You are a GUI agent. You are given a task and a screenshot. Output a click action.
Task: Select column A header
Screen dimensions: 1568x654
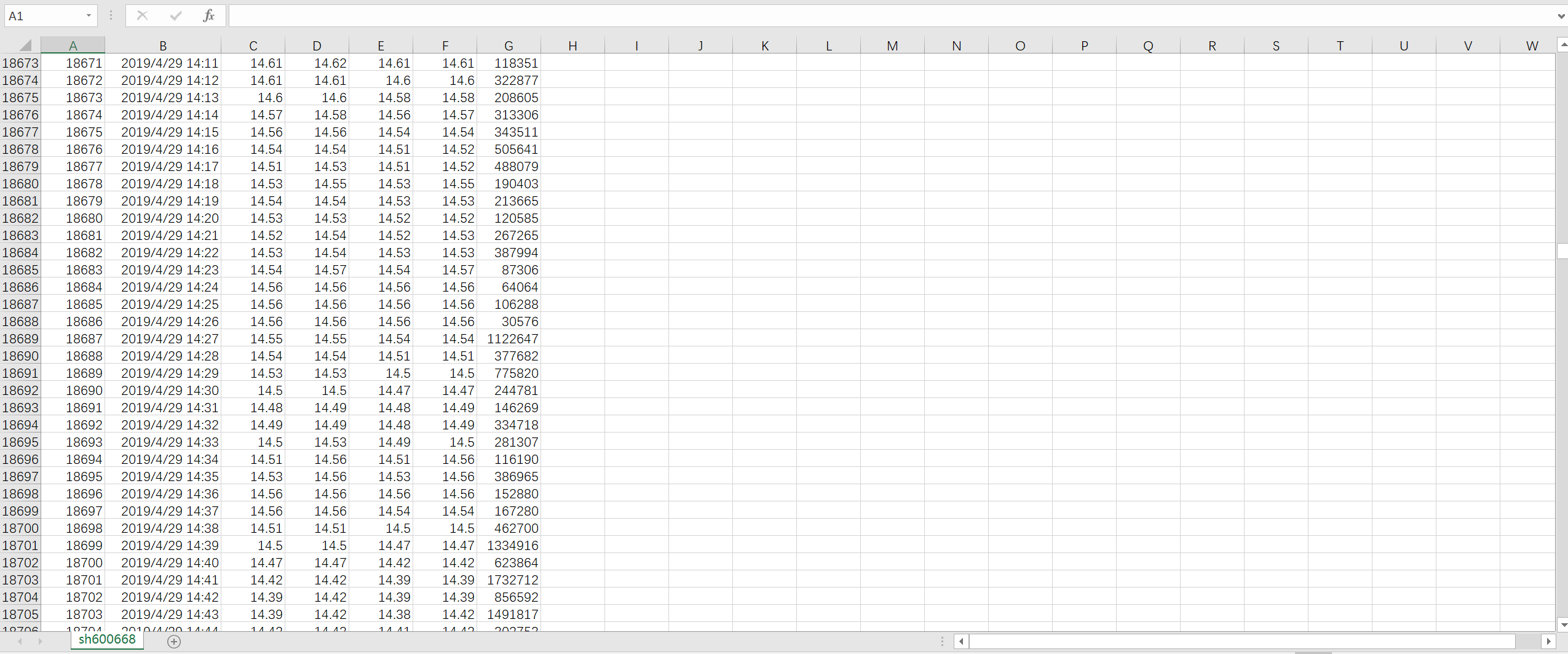pos(73,46)
